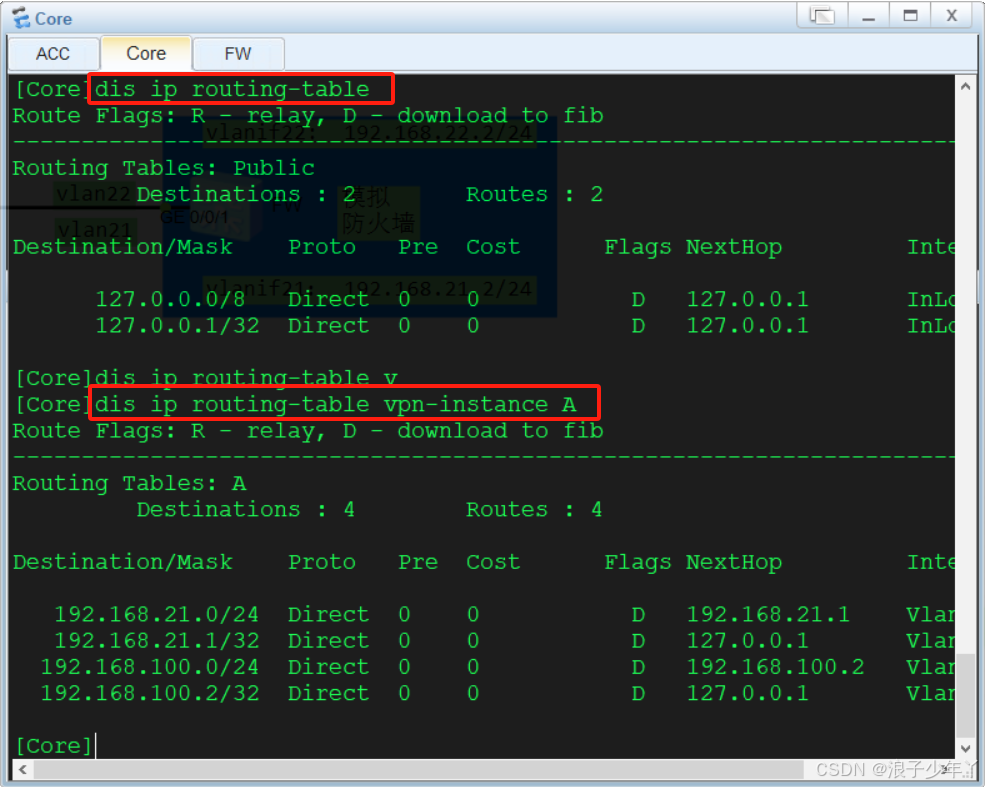985x787 pixels.
Task: Click NextHop value 192.168.21.1
Action: (768, 614)
